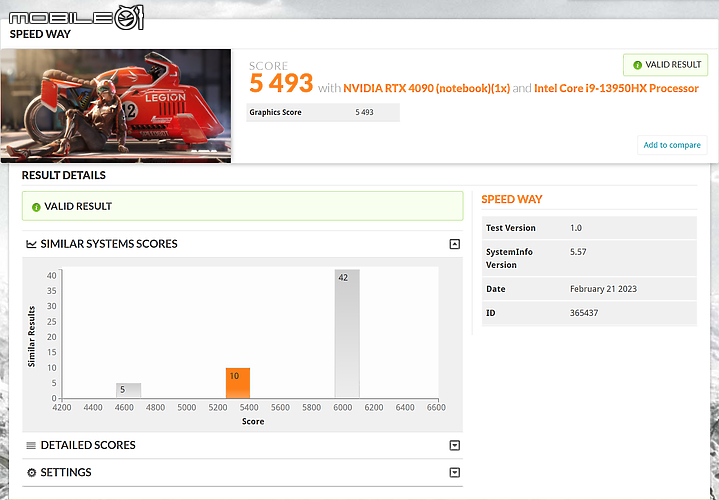Image resolution: width=719 pixels, height=500 pixels.
Task: Open the NVIDIA RTX 4090 (notebook) link
Action: pyautogui.click(x=426, y=88)
